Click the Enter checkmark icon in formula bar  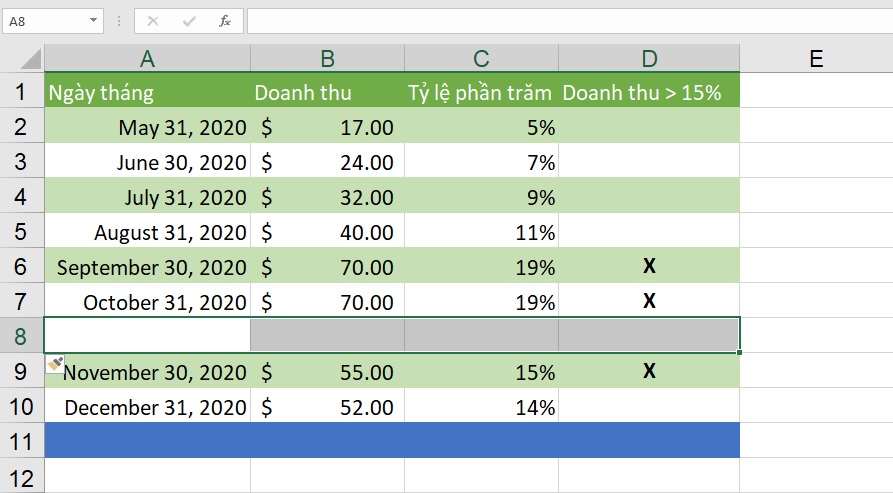(189, 22)
